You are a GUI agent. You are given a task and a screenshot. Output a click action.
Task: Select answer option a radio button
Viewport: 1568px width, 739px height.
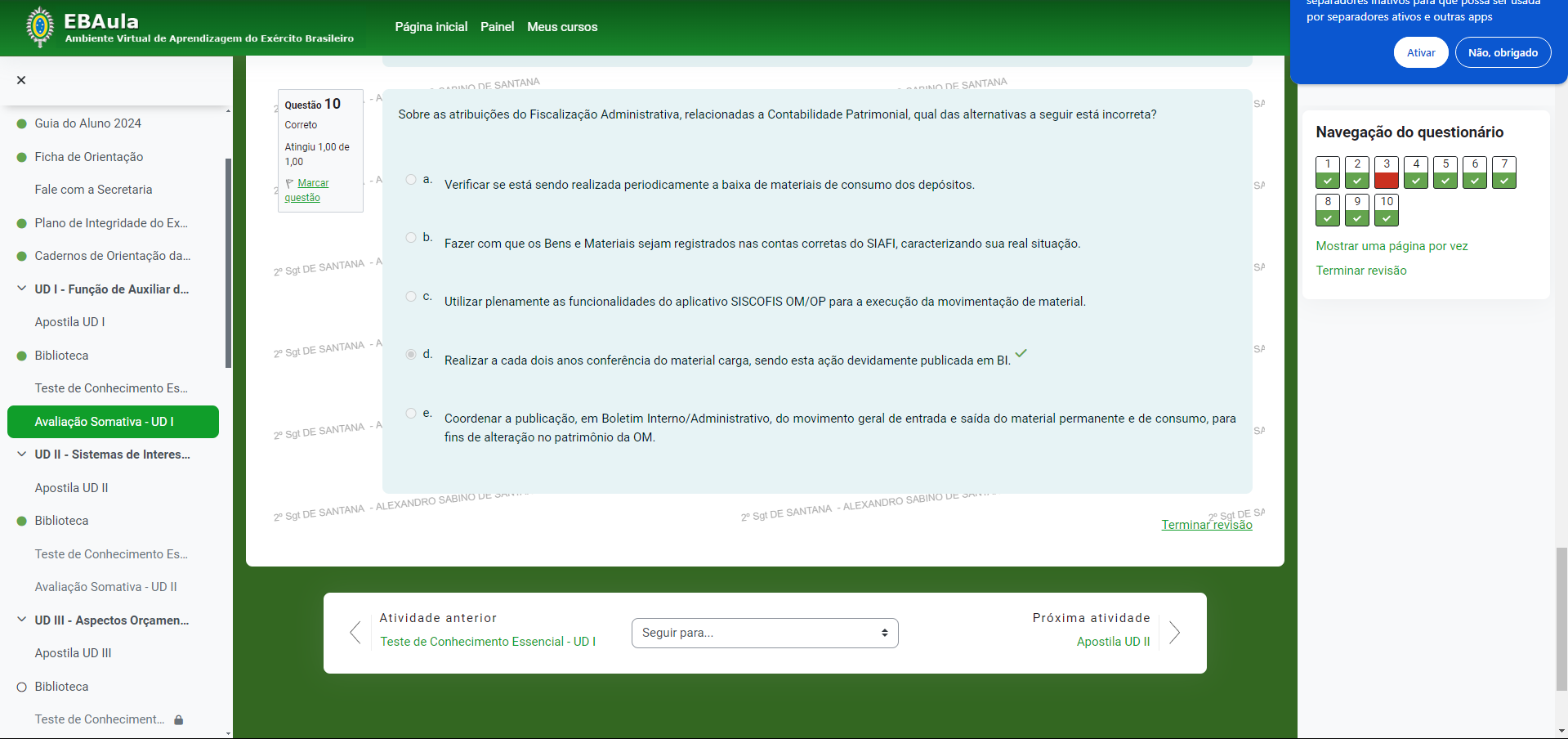(411, 180)
